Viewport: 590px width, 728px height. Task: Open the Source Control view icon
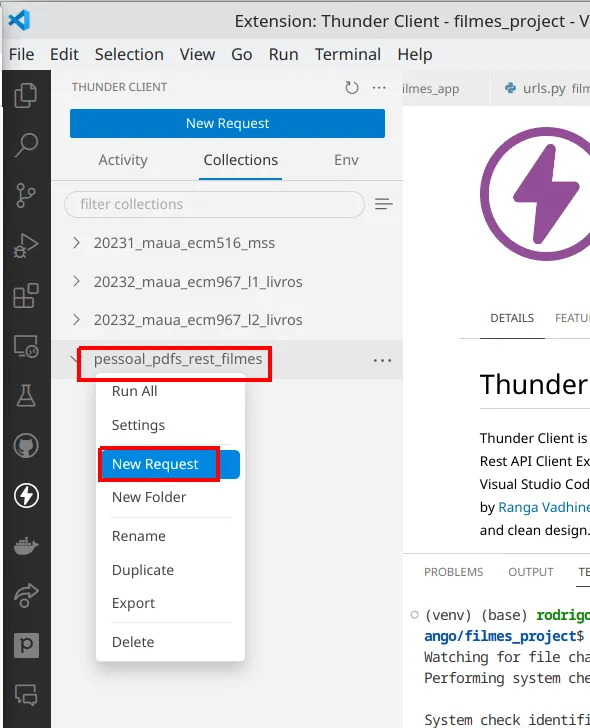26,195
